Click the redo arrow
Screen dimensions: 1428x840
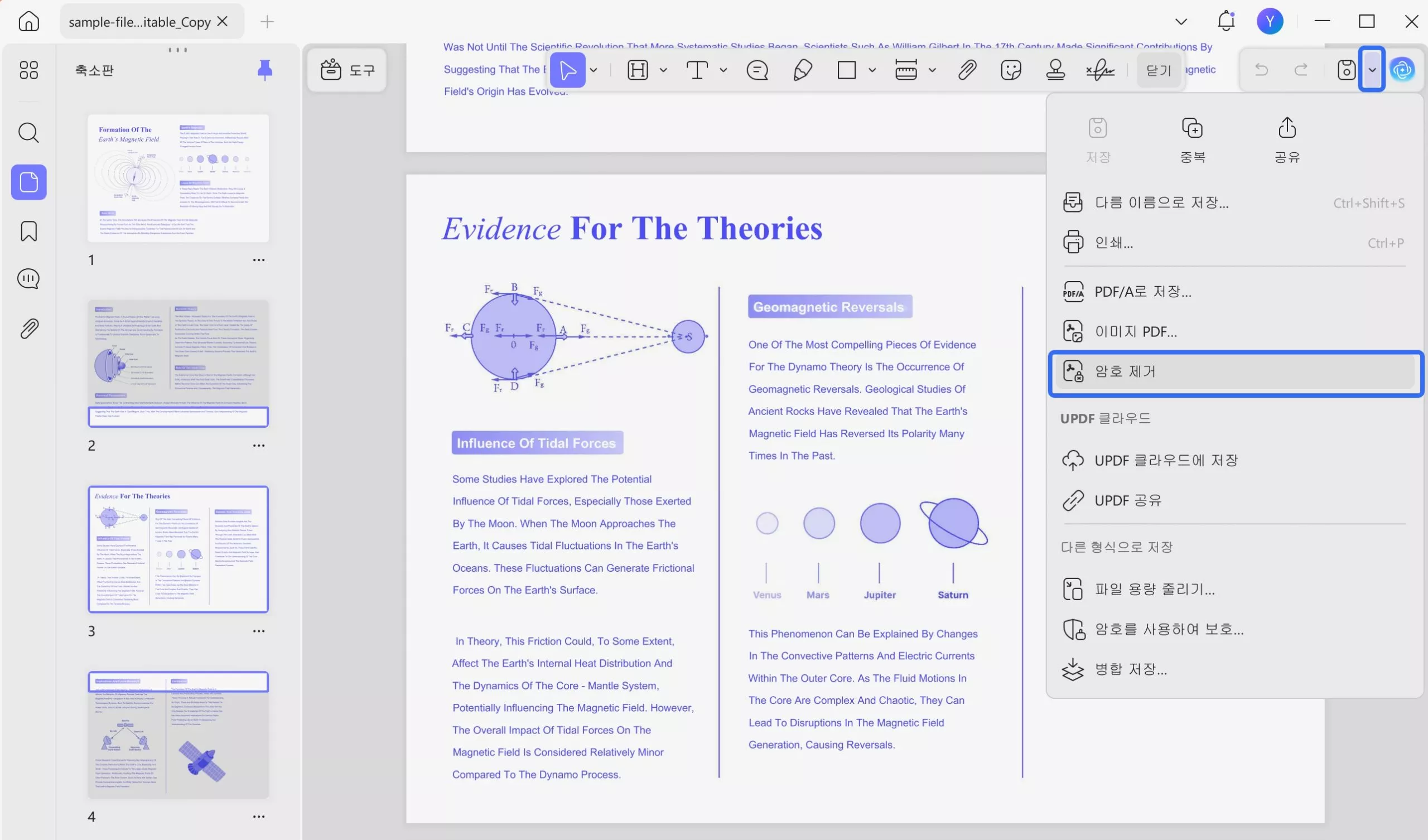coord(1301,70)
